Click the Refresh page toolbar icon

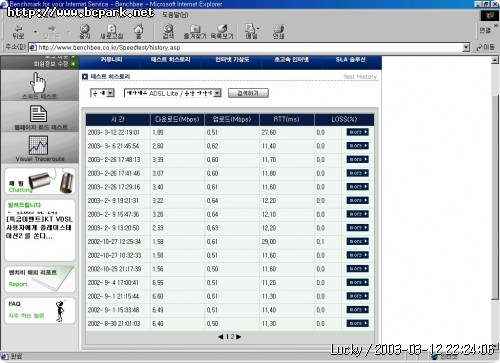[x=112, y=29]
